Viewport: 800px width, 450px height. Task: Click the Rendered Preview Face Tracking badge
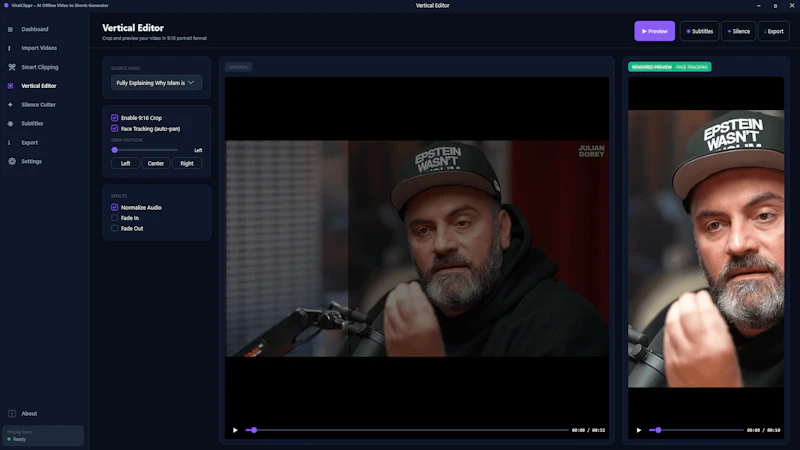[669, 67]
